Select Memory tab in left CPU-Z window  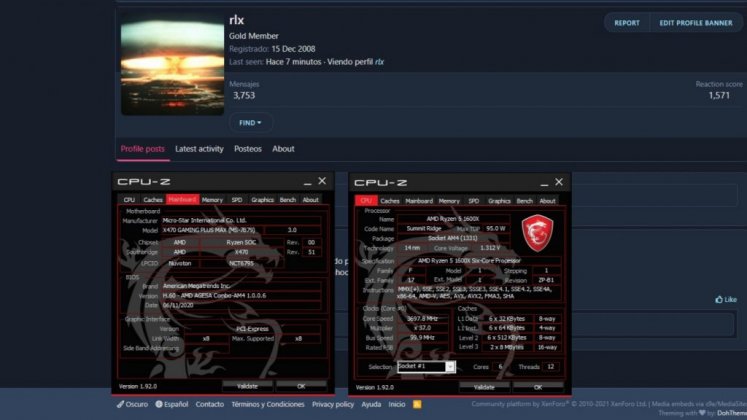click(212, 200)
